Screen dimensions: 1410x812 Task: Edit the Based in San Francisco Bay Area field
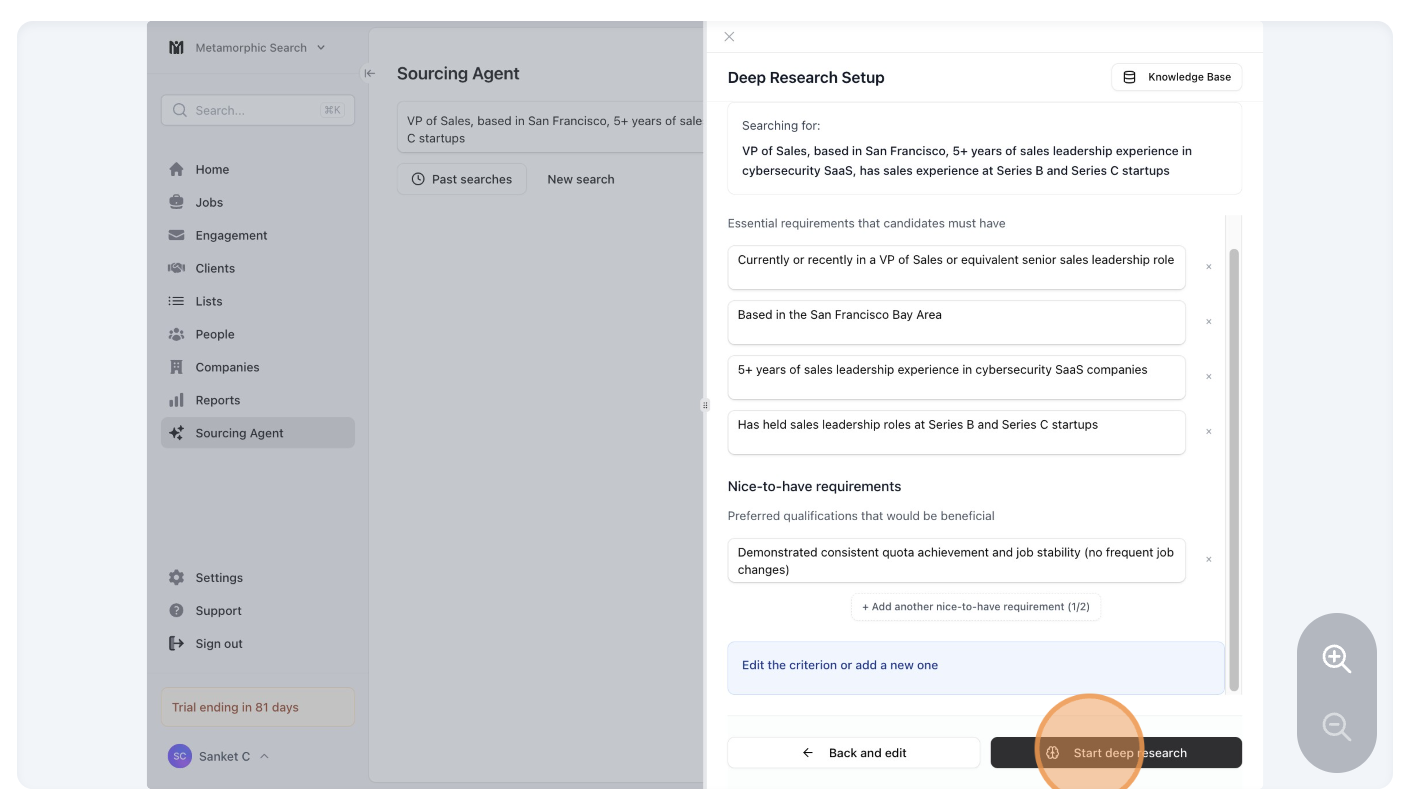tap(957, 322)
